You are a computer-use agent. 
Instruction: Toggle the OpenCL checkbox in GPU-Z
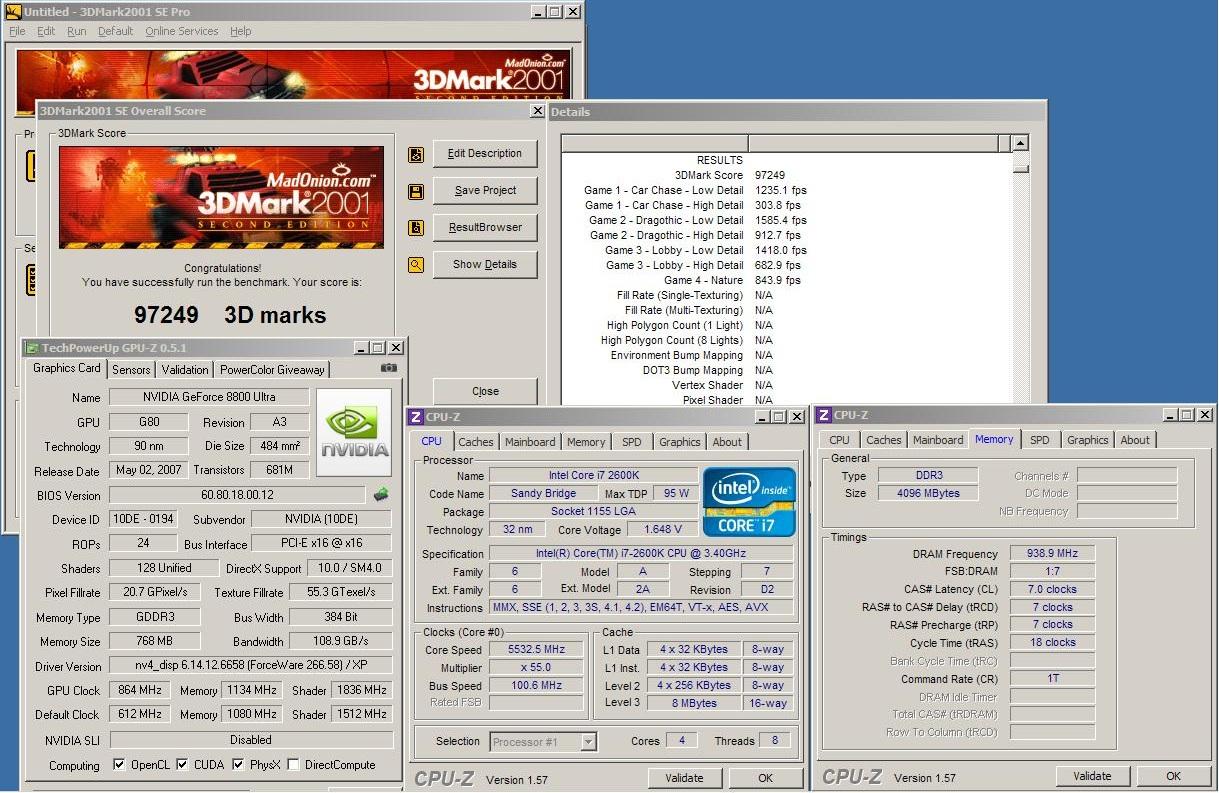click(120, 765)
